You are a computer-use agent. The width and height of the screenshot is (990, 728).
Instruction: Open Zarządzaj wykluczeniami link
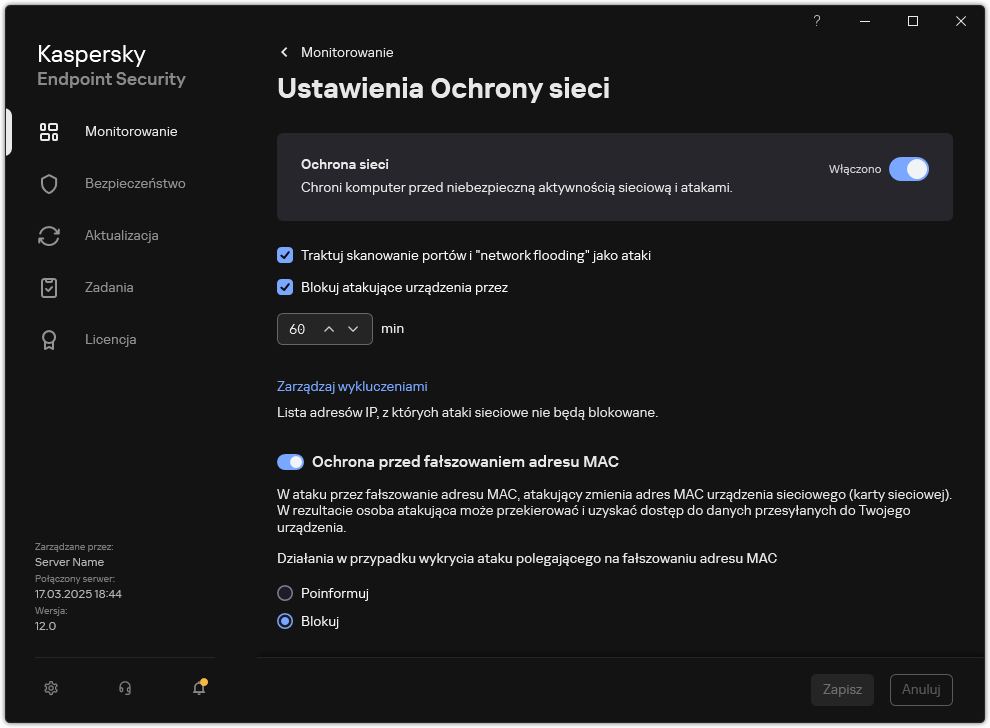point(352,386)
